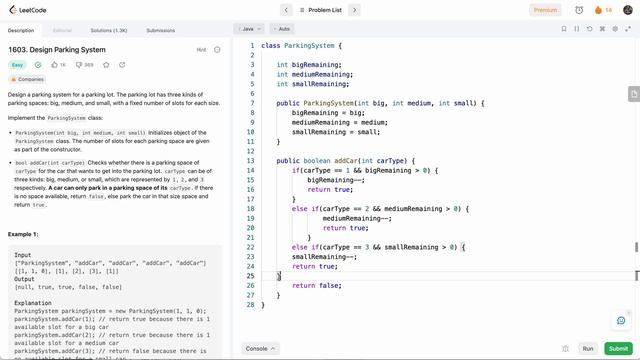Click the Hint button

point(201,50)
